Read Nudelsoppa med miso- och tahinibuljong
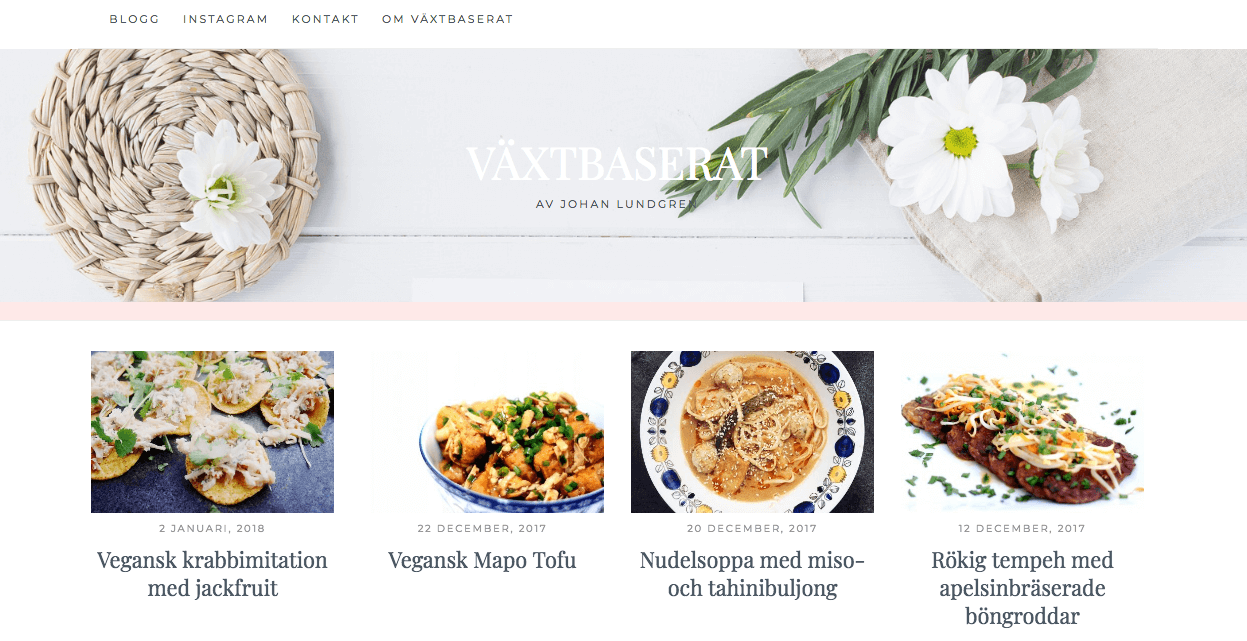This screenshot has width=1247, height=641. (x=752, y=574)
